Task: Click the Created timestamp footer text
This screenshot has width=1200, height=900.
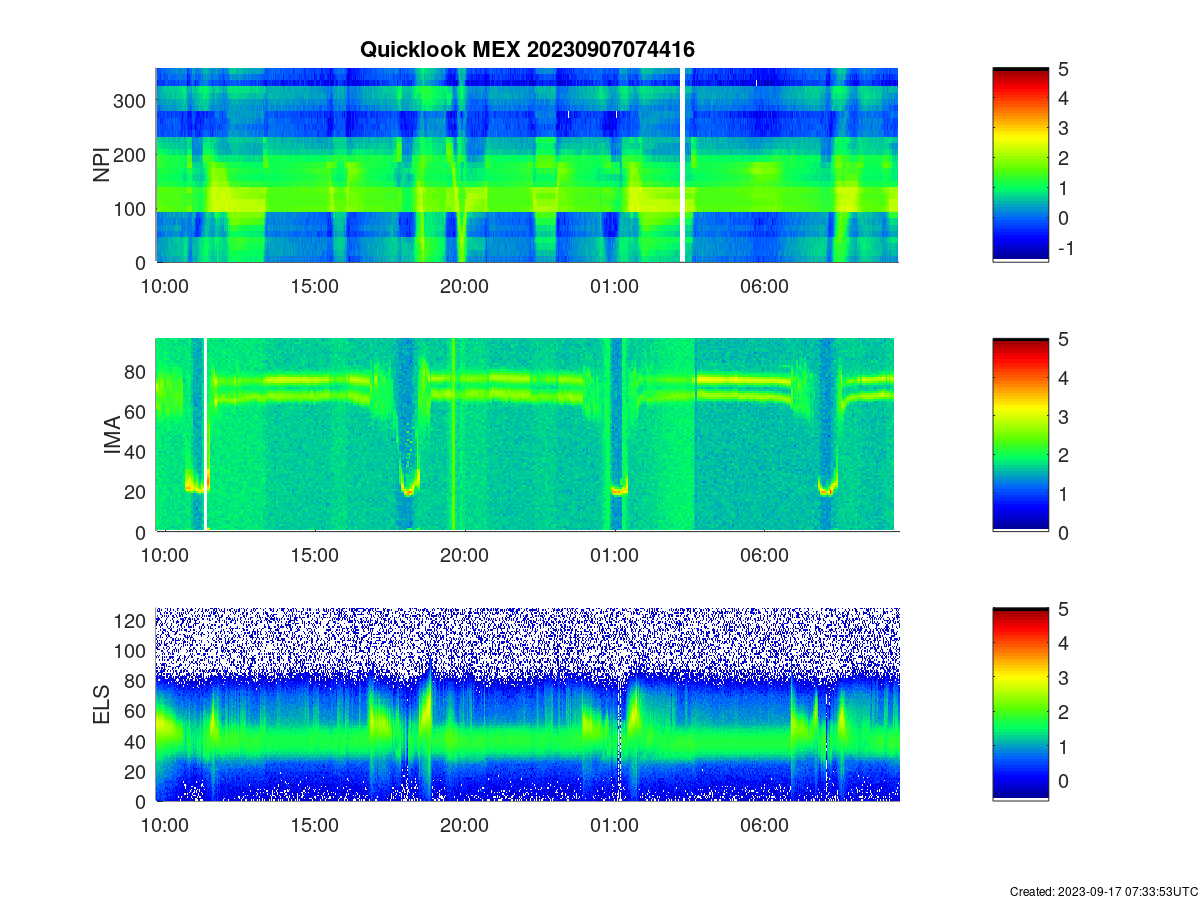Action: [x=1103, y=891]
